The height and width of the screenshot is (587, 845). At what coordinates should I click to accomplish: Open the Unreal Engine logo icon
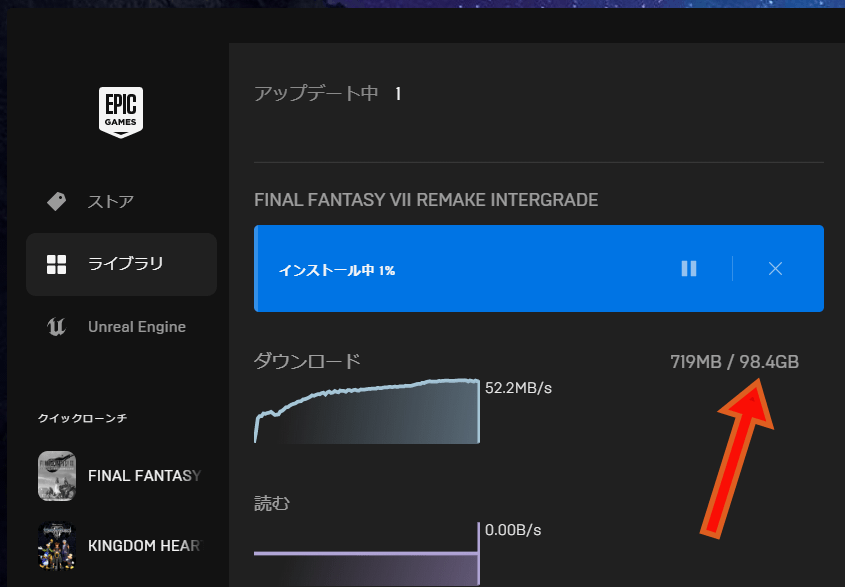(x=57, y=327)
